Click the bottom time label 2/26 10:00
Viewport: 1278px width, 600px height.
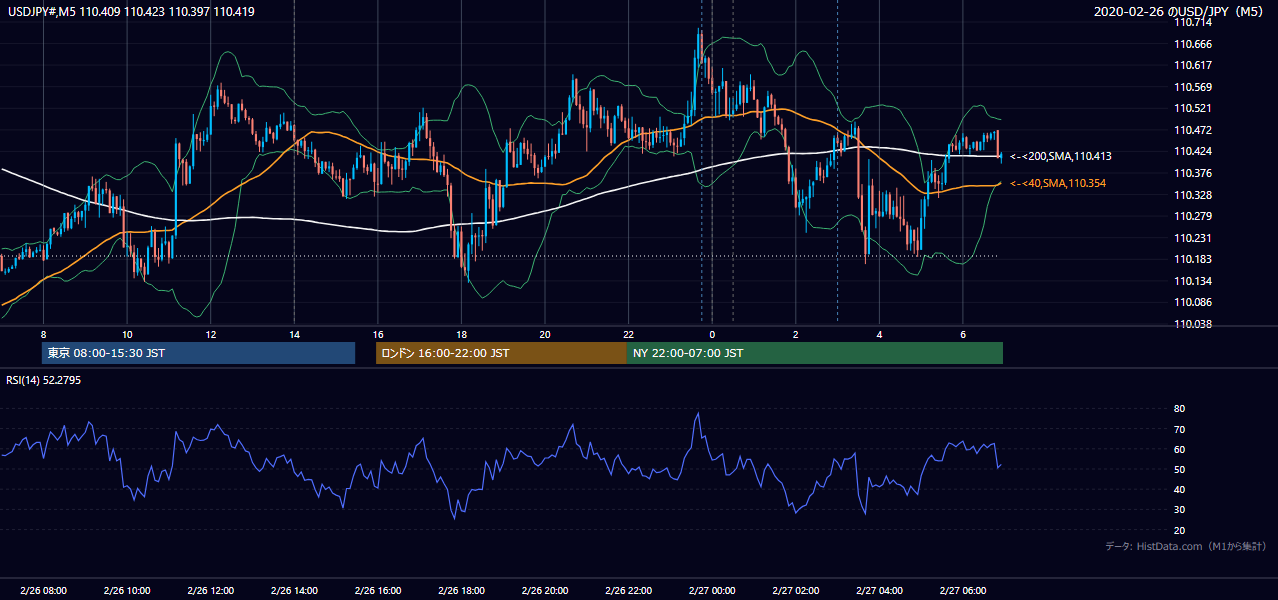tap(127, 590)
